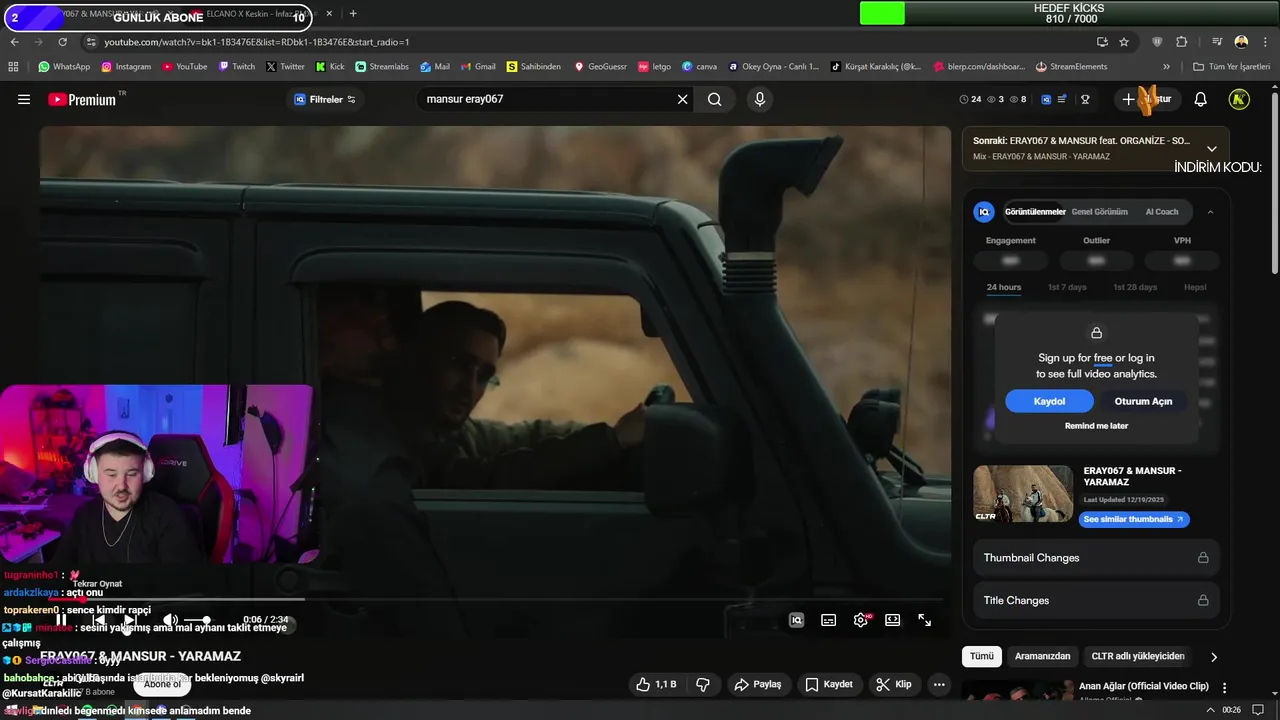Like the video with thumbs up

(656, 684)
